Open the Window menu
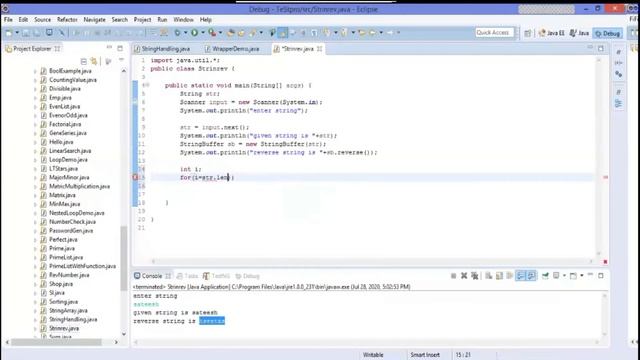The width and height of the screenshot is (640, 360). coord(183,19)
